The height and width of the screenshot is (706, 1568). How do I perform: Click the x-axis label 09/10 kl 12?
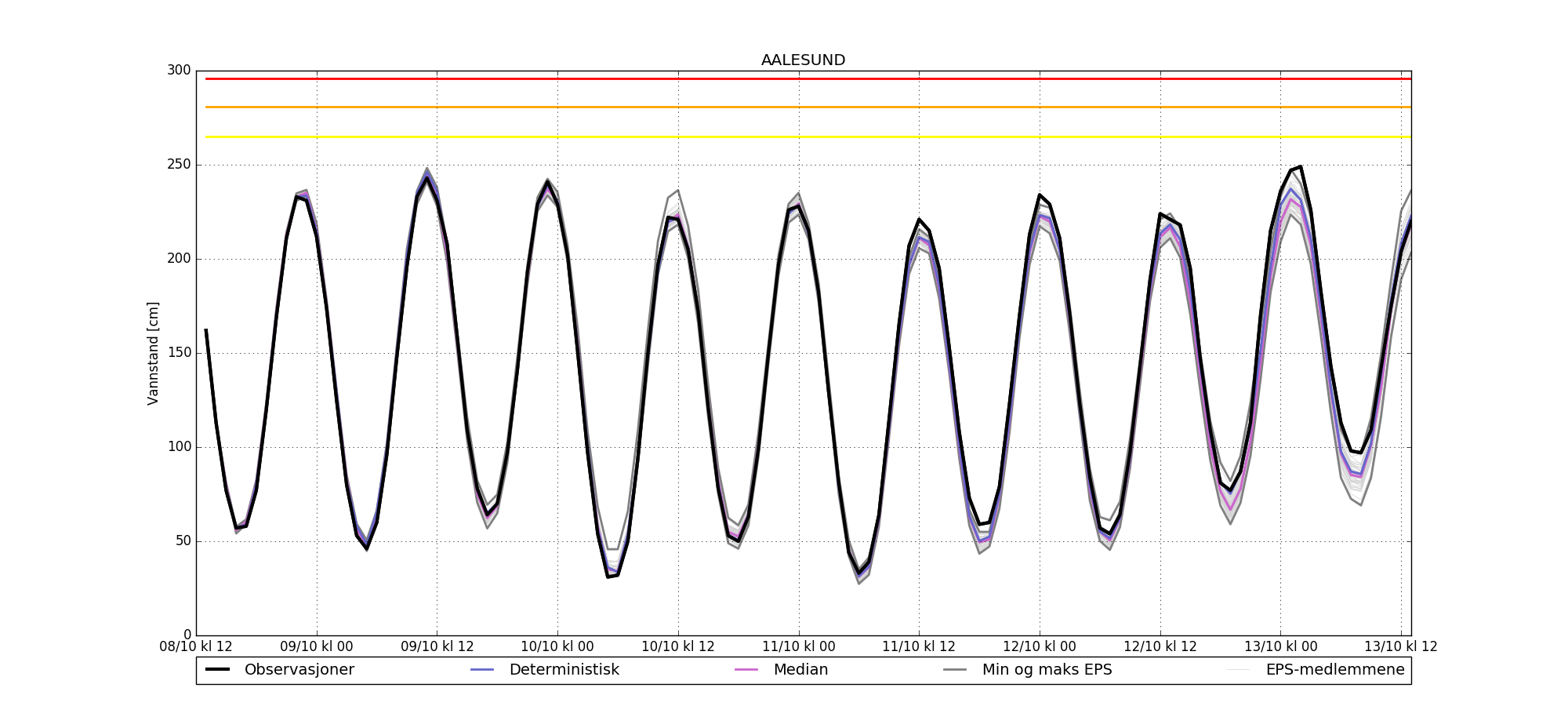pos(437,647)
